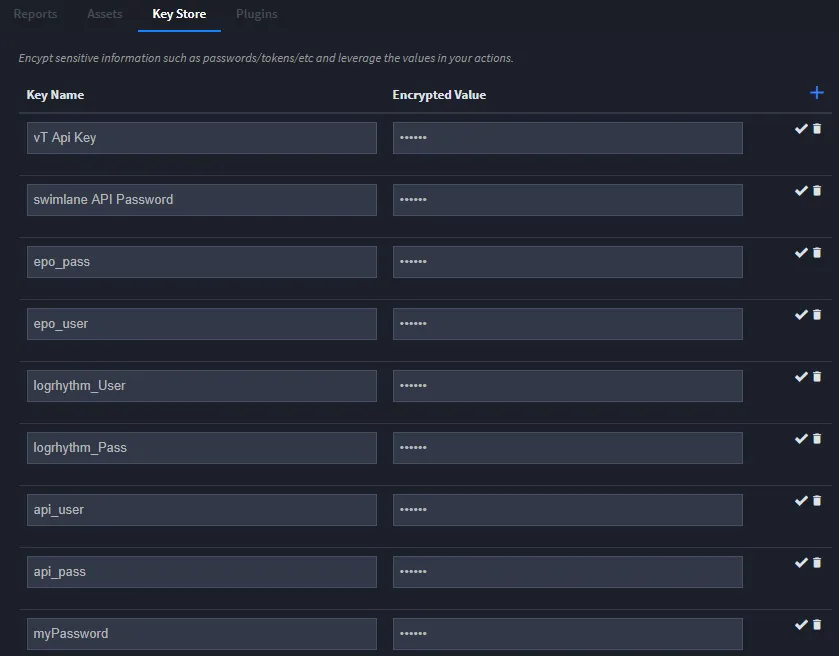Focus the api_user key name field
The height and width of the screenshot is (656, 839).
click(x=202, y=510)
